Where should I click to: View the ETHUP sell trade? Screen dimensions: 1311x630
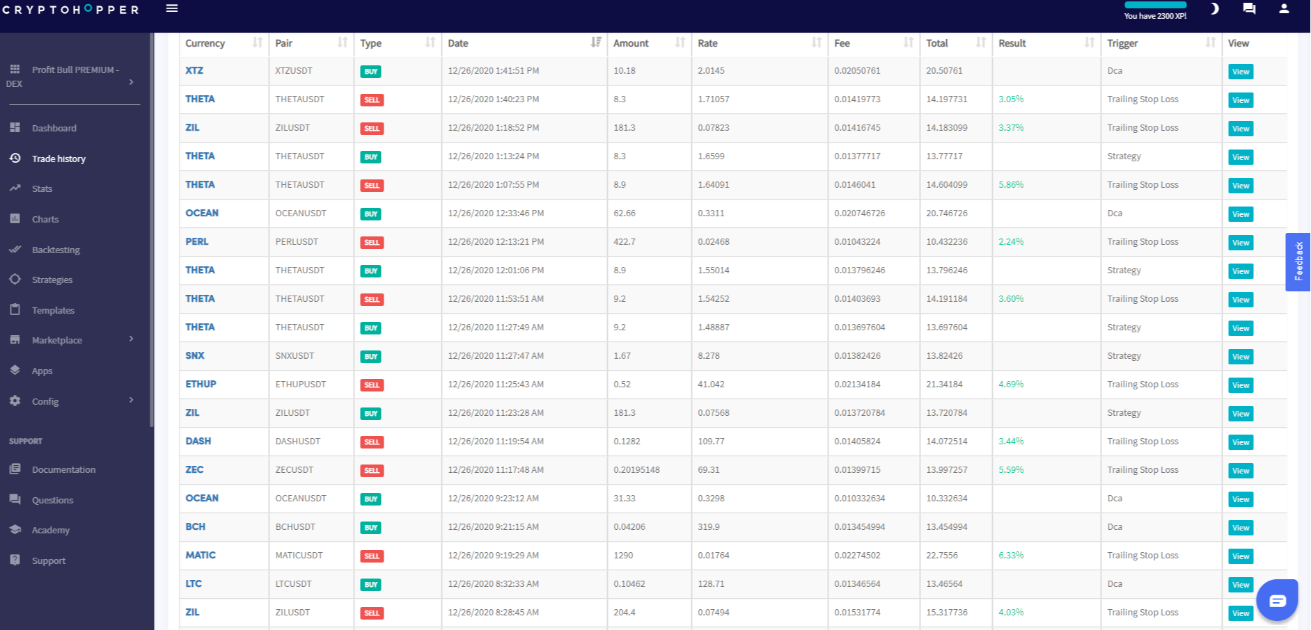[x=1240, y=385]
